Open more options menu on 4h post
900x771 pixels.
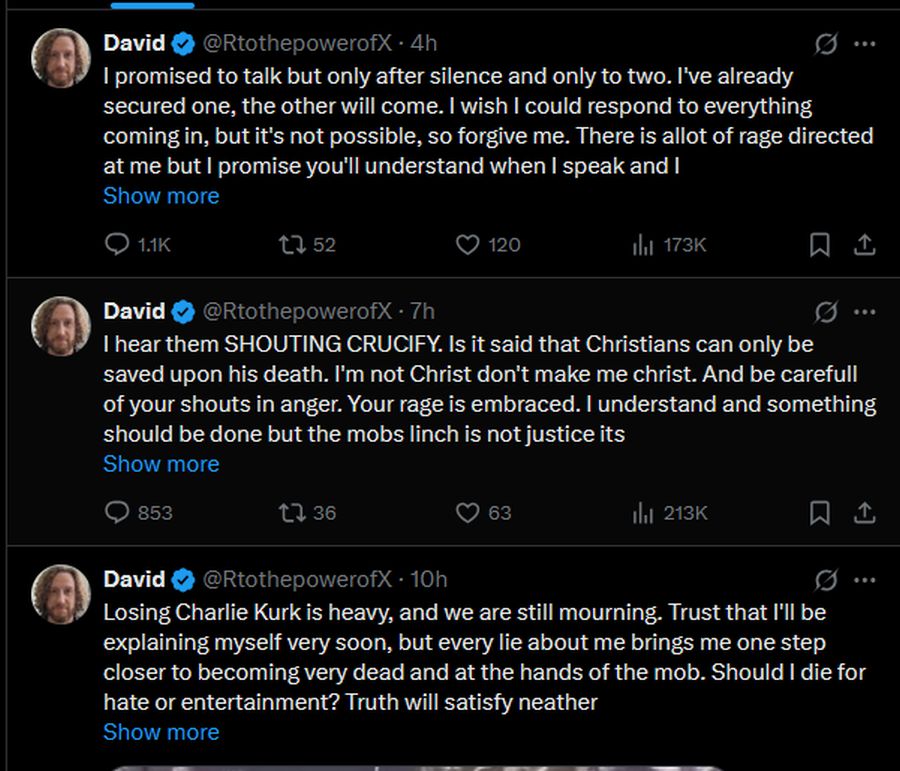click(865, 43)
